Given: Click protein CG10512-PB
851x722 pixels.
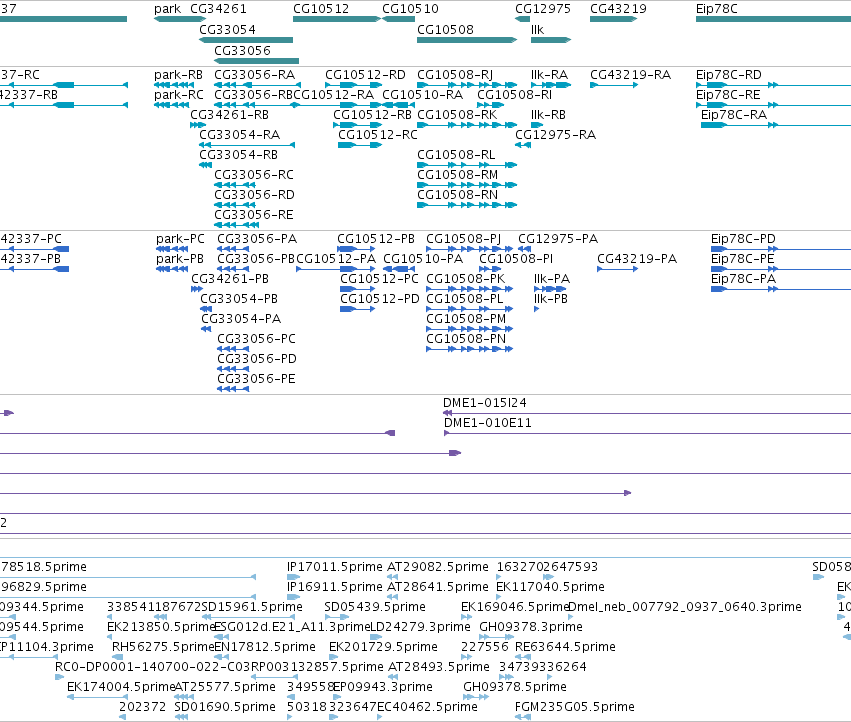Looking at the screenshot, I should pyautogui.click(x=376, y=239).
